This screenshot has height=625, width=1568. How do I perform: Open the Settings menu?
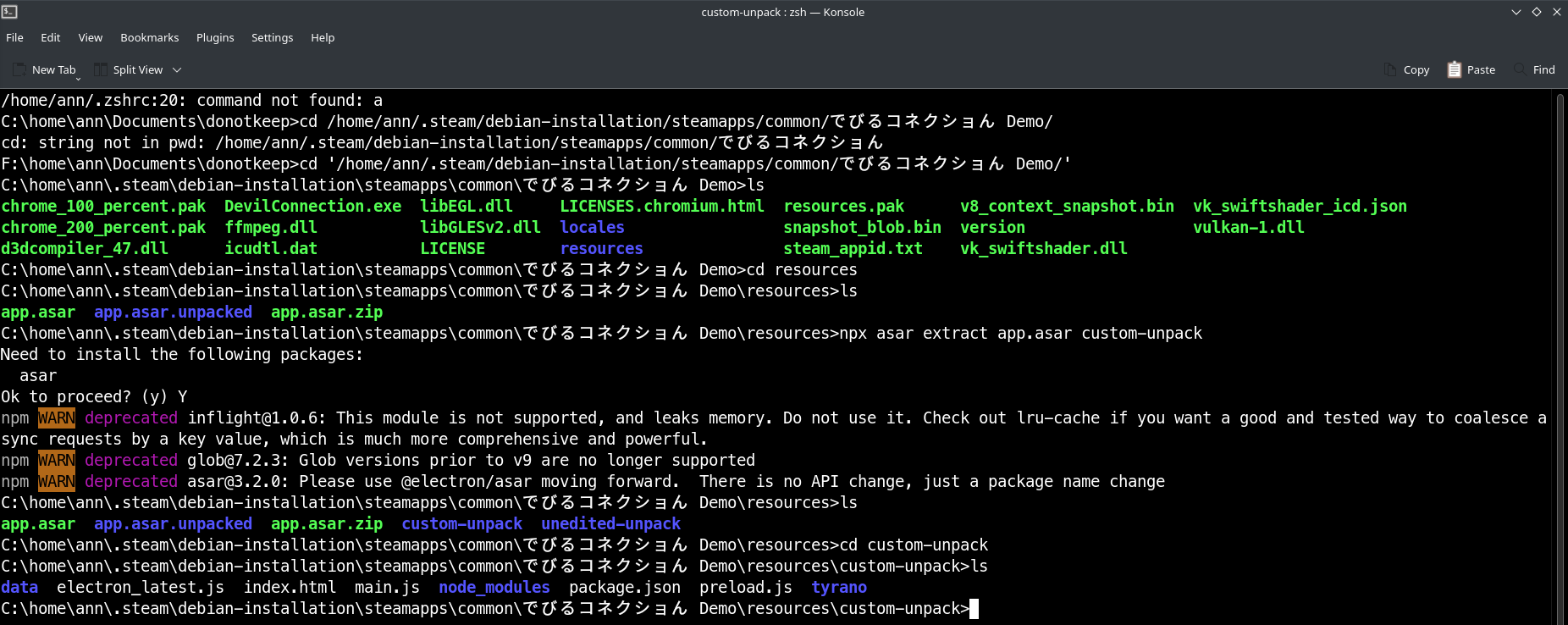[x=272, y=37]
